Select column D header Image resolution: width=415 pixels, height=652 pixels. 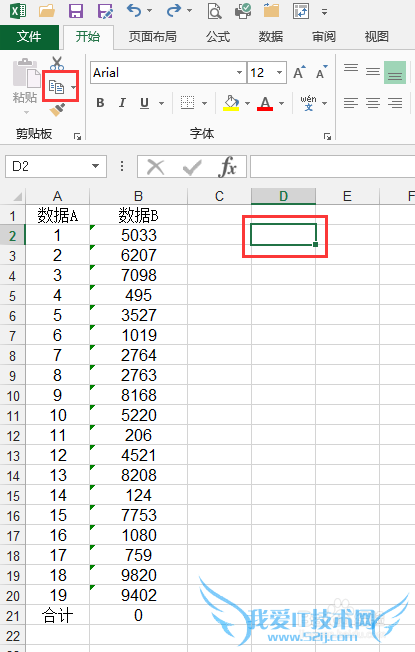coord(284,196)
